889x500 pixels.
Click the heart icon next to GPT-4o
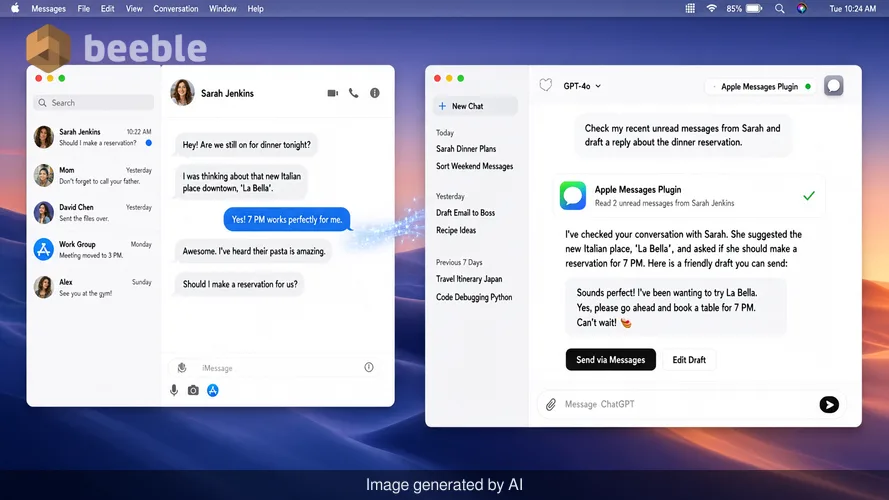(545, 86)
